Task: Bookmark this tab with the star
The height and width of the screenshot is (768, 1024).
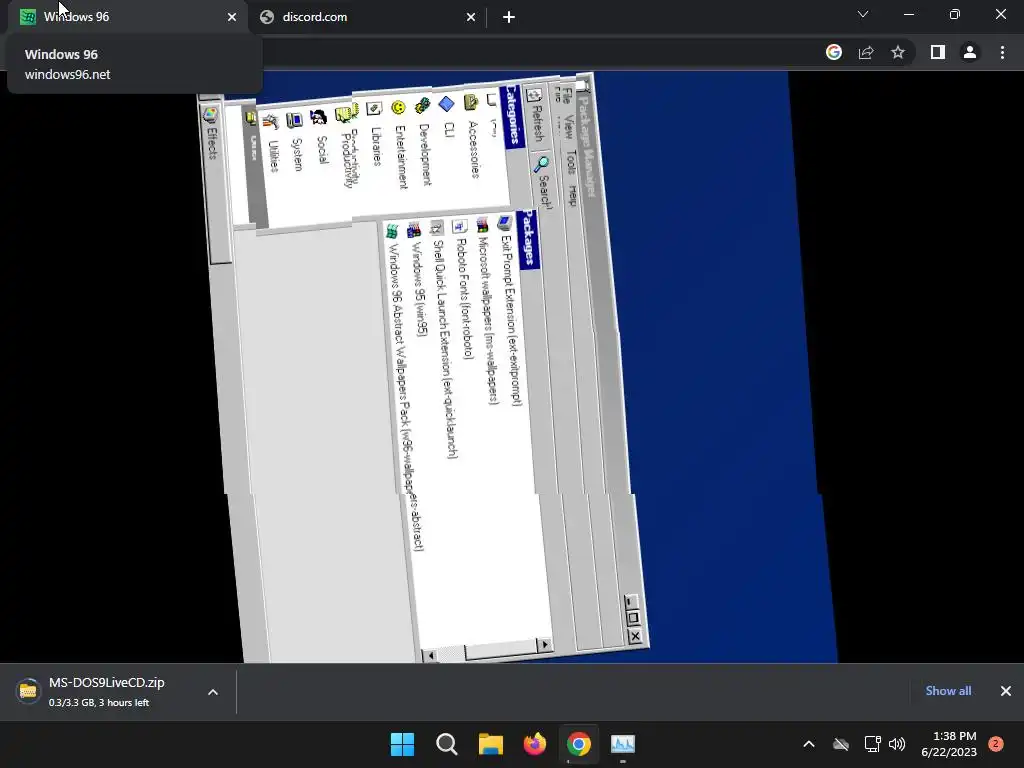Action: [x=898, y=52]
